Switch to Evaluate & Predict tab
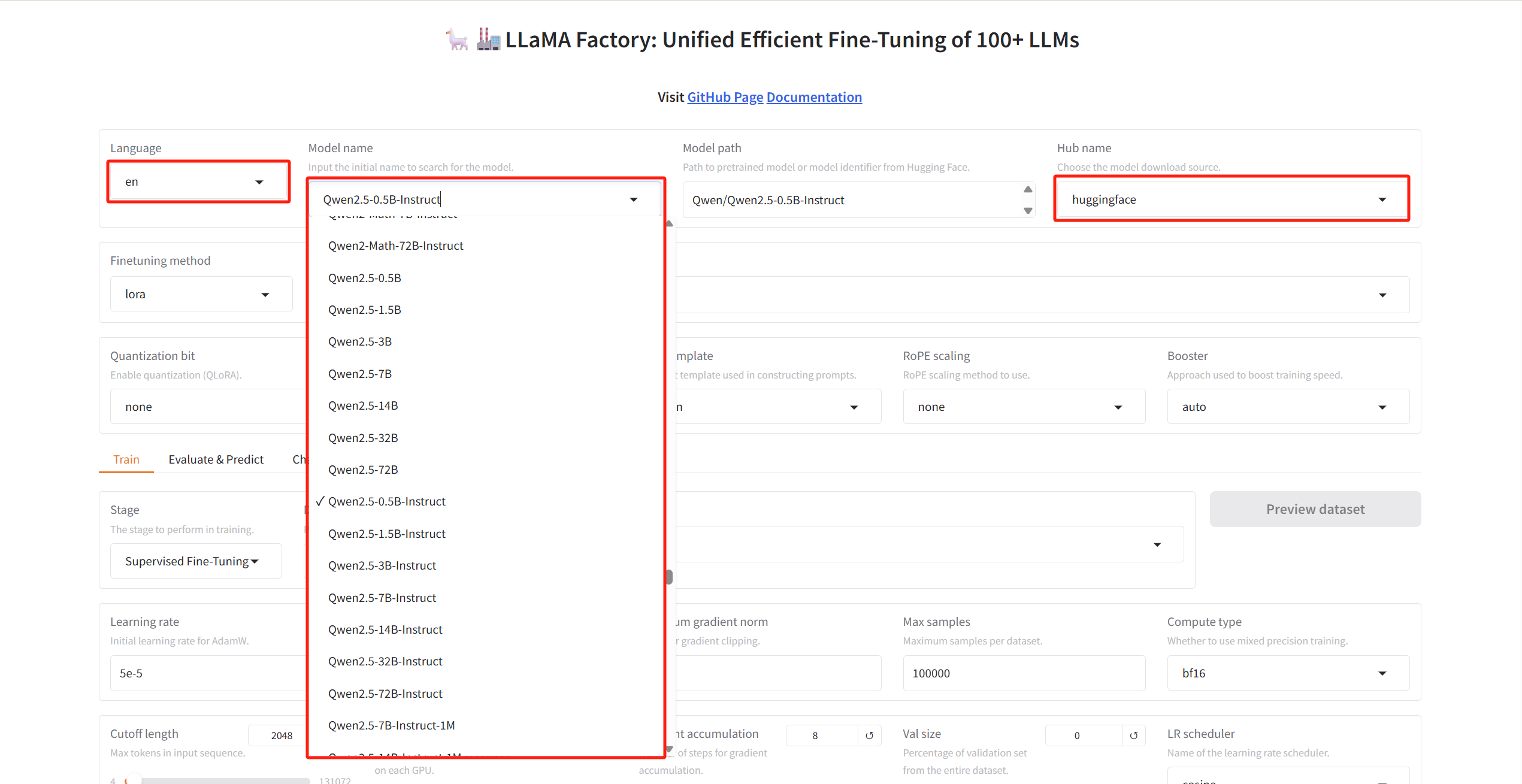The image size is (1522, 784). click(216, 459)
